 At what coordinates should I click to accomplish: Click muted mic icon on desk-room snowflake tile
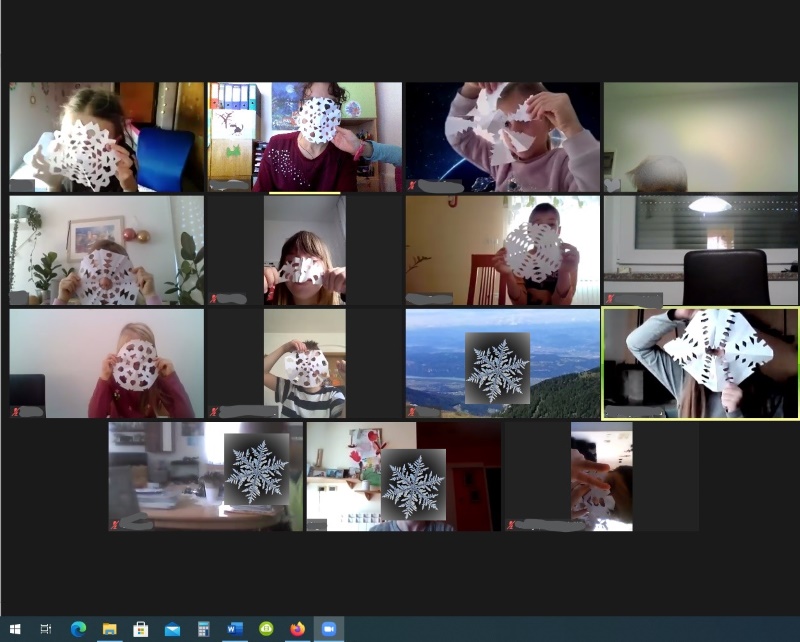tap(114, 525)
